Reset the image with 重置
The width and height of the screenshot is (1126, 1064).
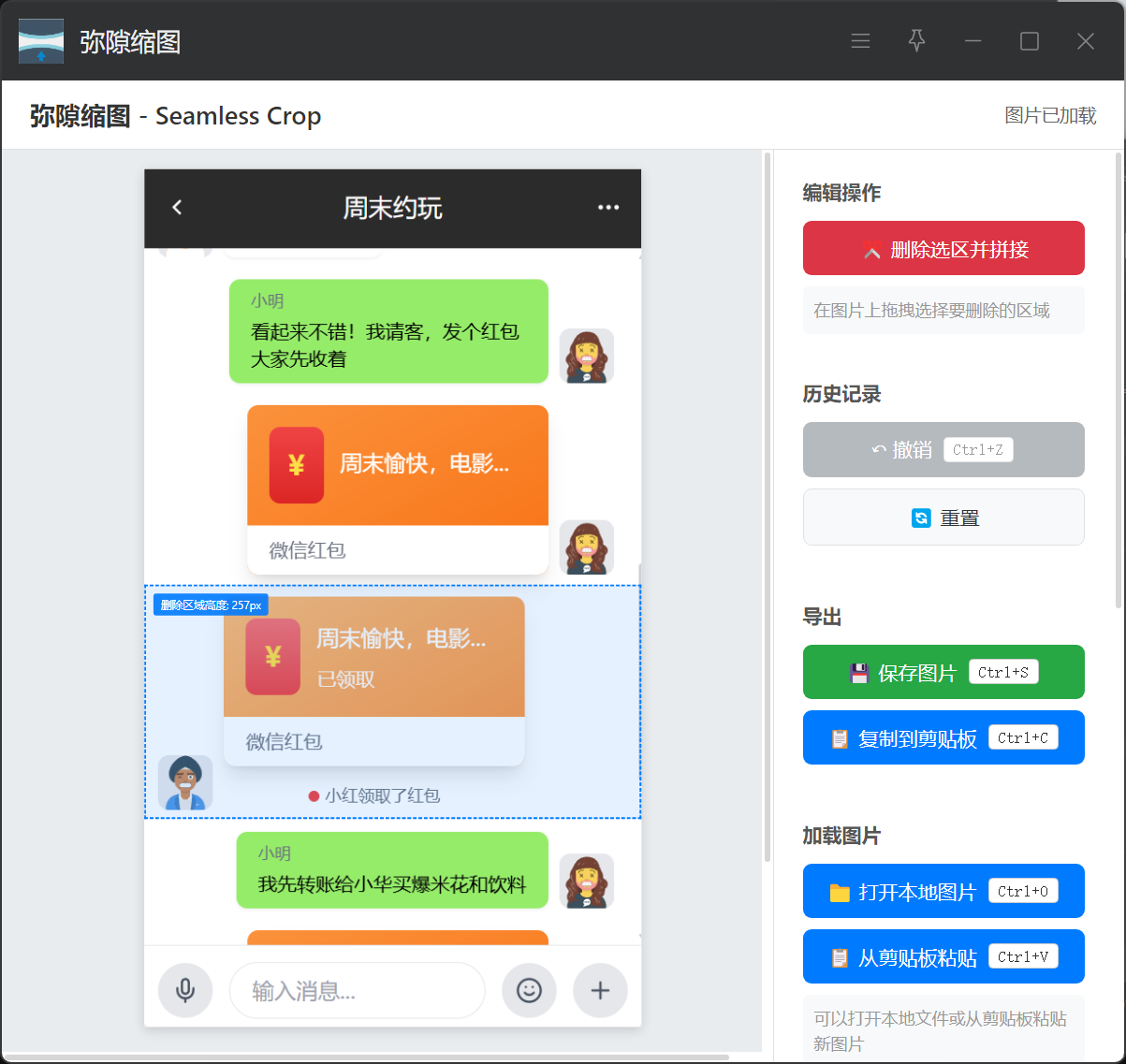tap(943, 517)
